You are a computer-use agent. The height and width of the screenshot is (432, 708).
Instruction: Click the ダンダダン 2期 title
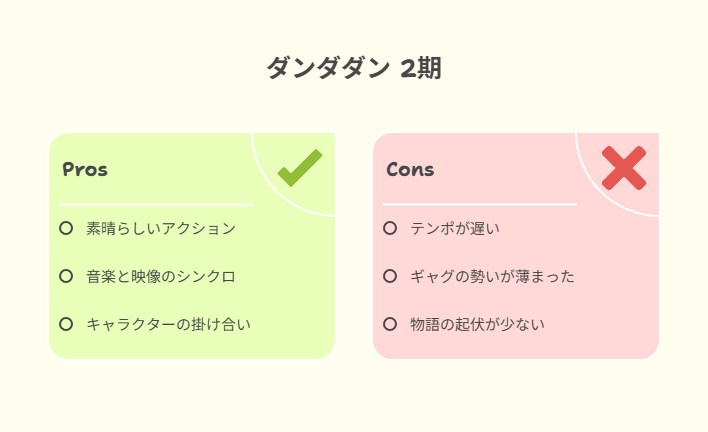(x=354, y=68)
